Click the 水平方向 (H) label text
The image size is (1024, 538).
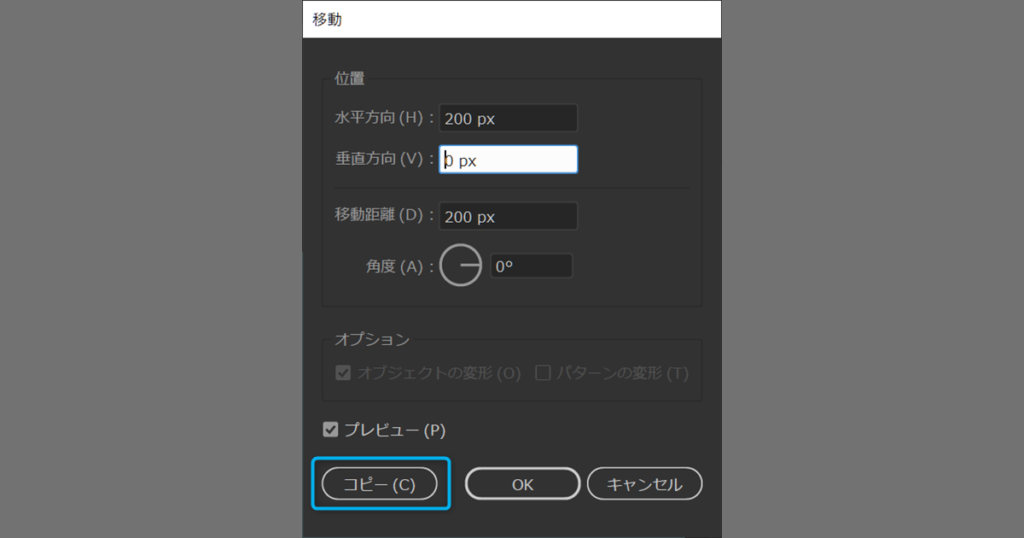click(380, 118)
